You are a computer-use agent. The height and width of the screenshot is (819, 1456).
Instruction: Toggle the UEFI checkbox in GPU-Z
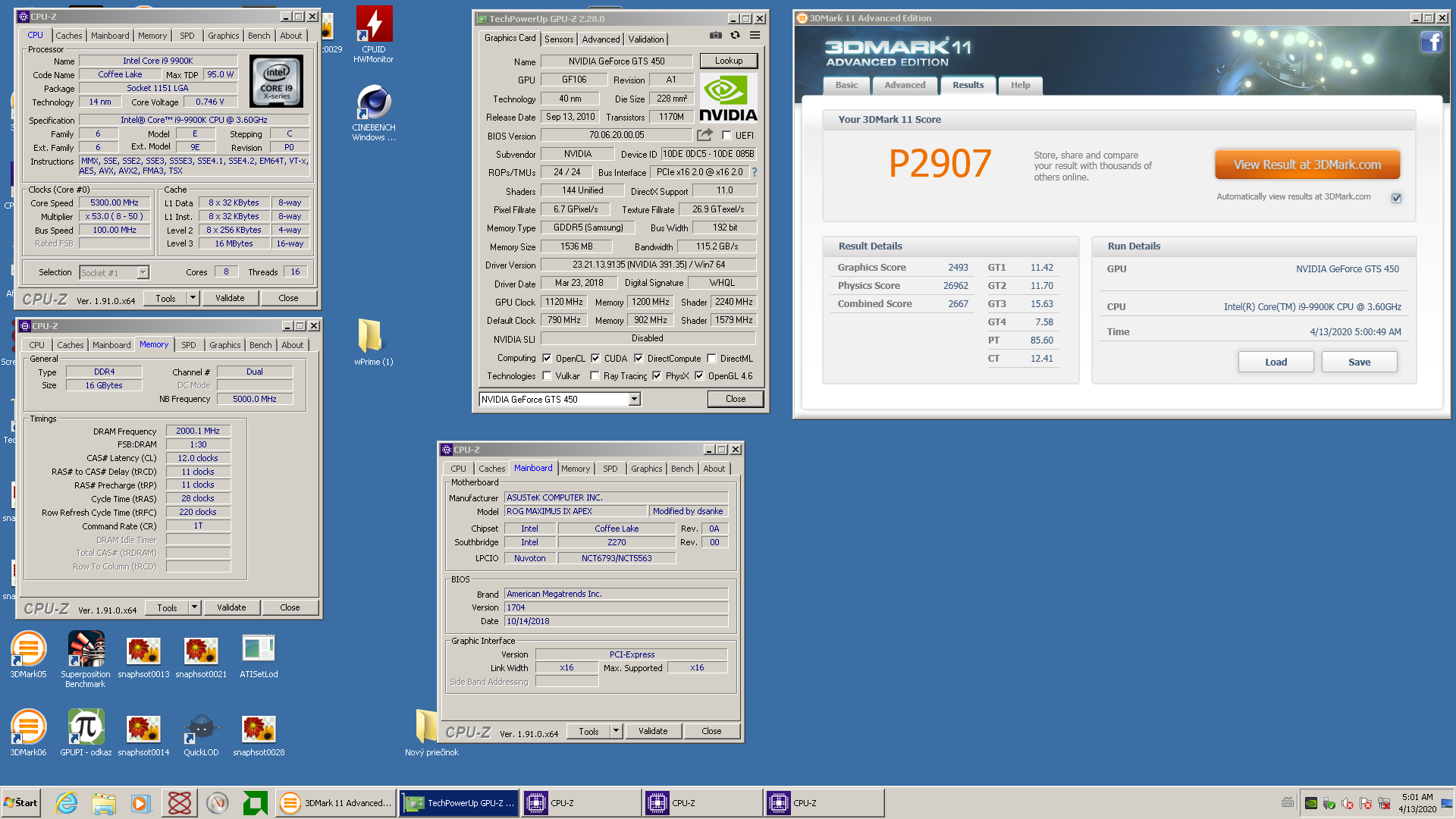(x=726, y=136)
